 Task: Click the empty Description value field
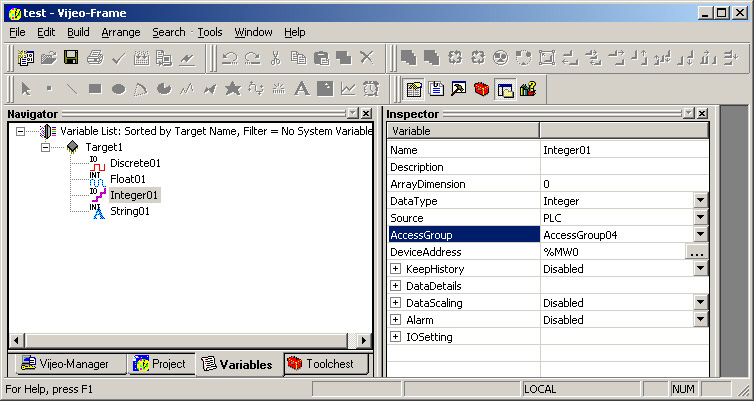point(624,167)
